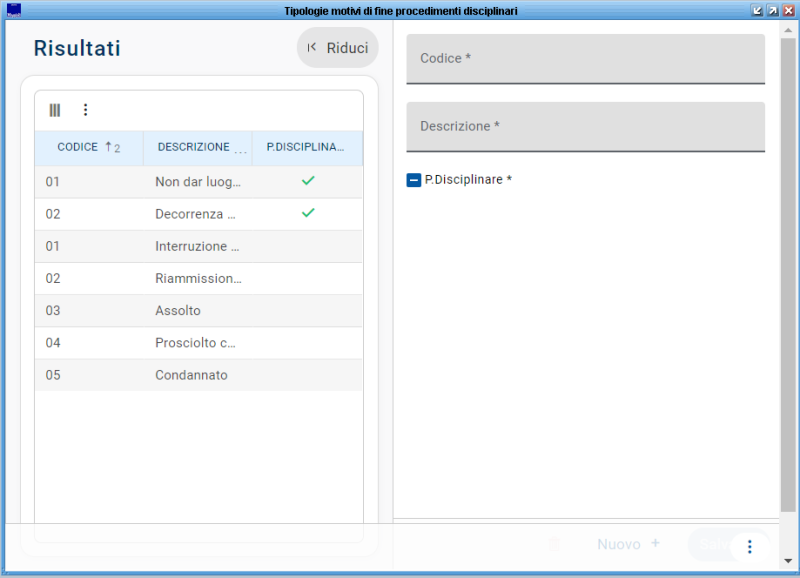Select the 'Decorrenza ...' row
This screenshot has height=578, width=800.
(x=198, y=214)
